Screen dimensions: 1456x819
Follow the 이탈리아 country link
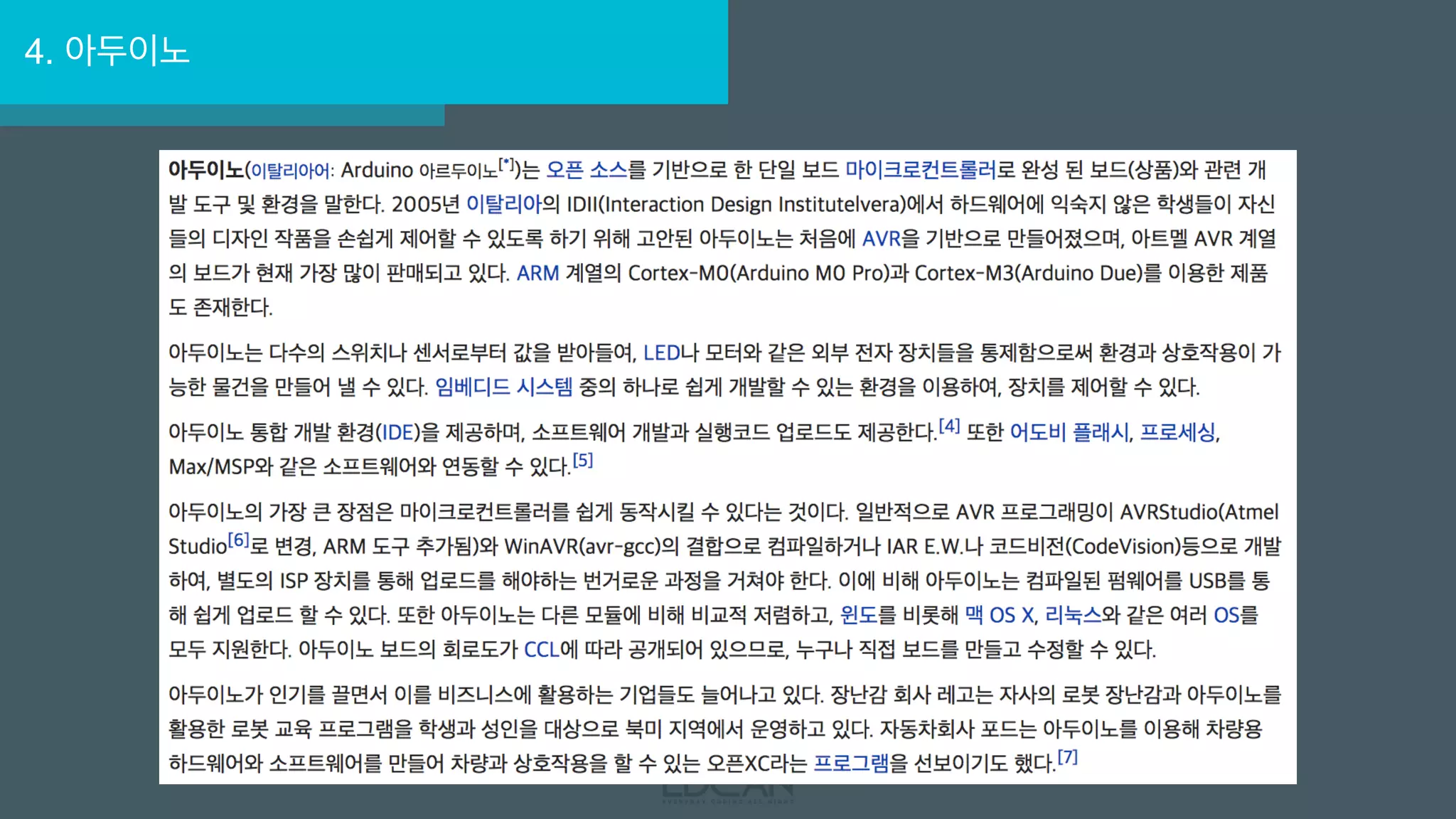(504, 205)
